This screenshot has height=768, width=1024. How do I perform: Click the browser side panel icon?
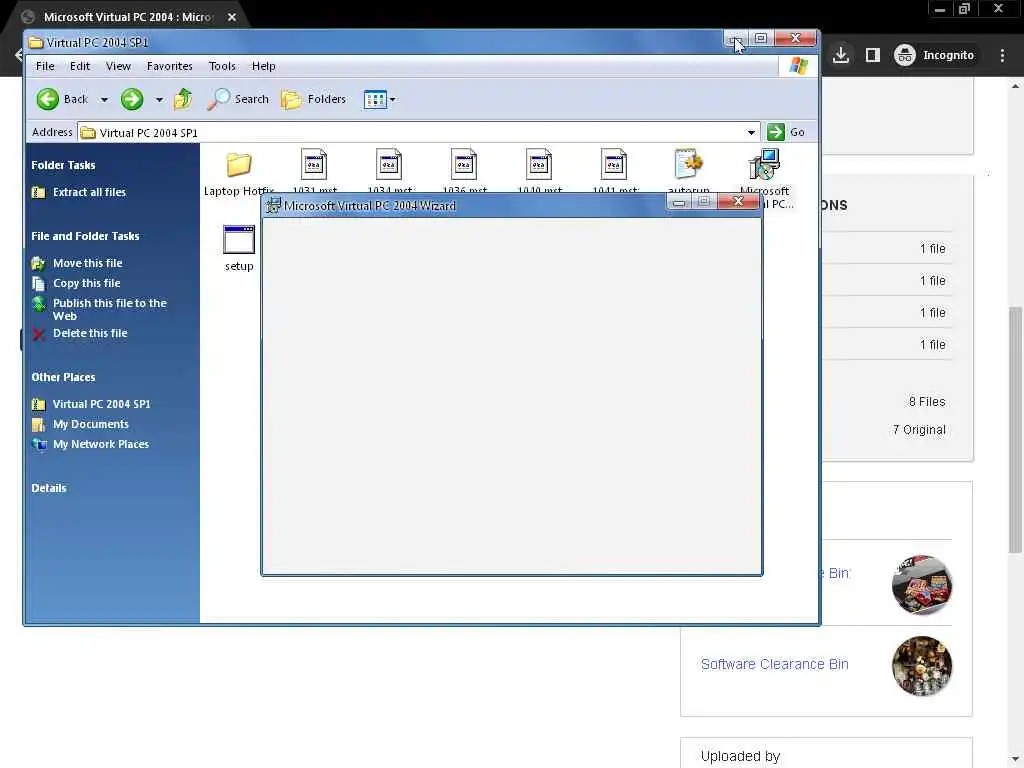[873, 55]
